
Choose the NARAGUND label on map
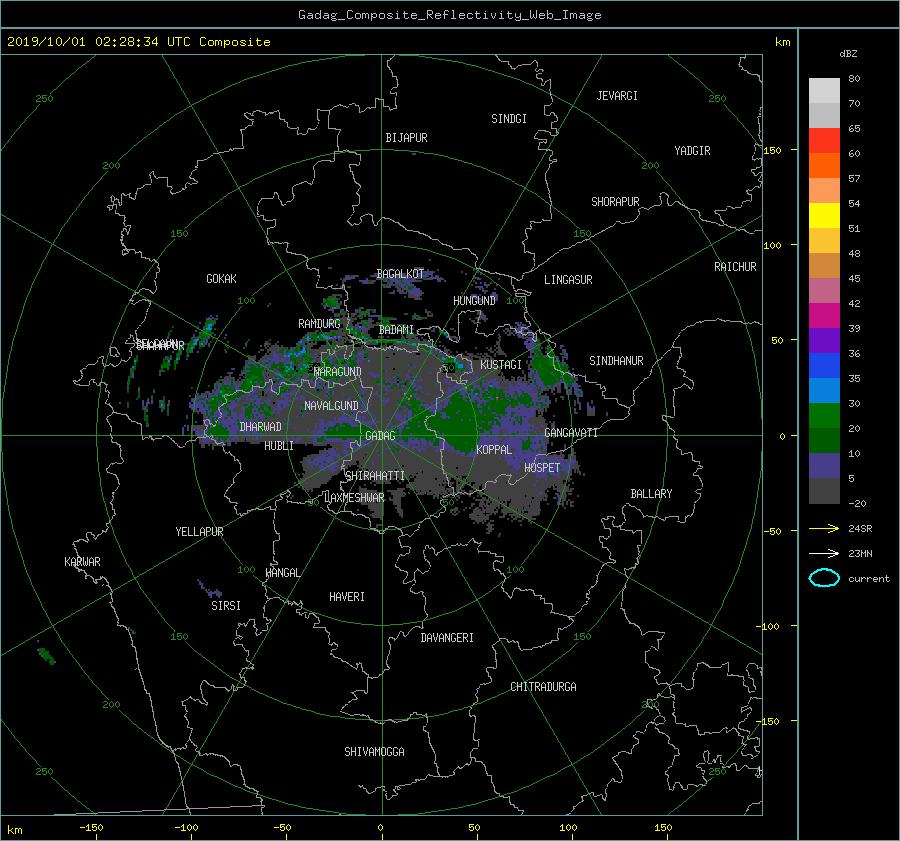point(338,372)
